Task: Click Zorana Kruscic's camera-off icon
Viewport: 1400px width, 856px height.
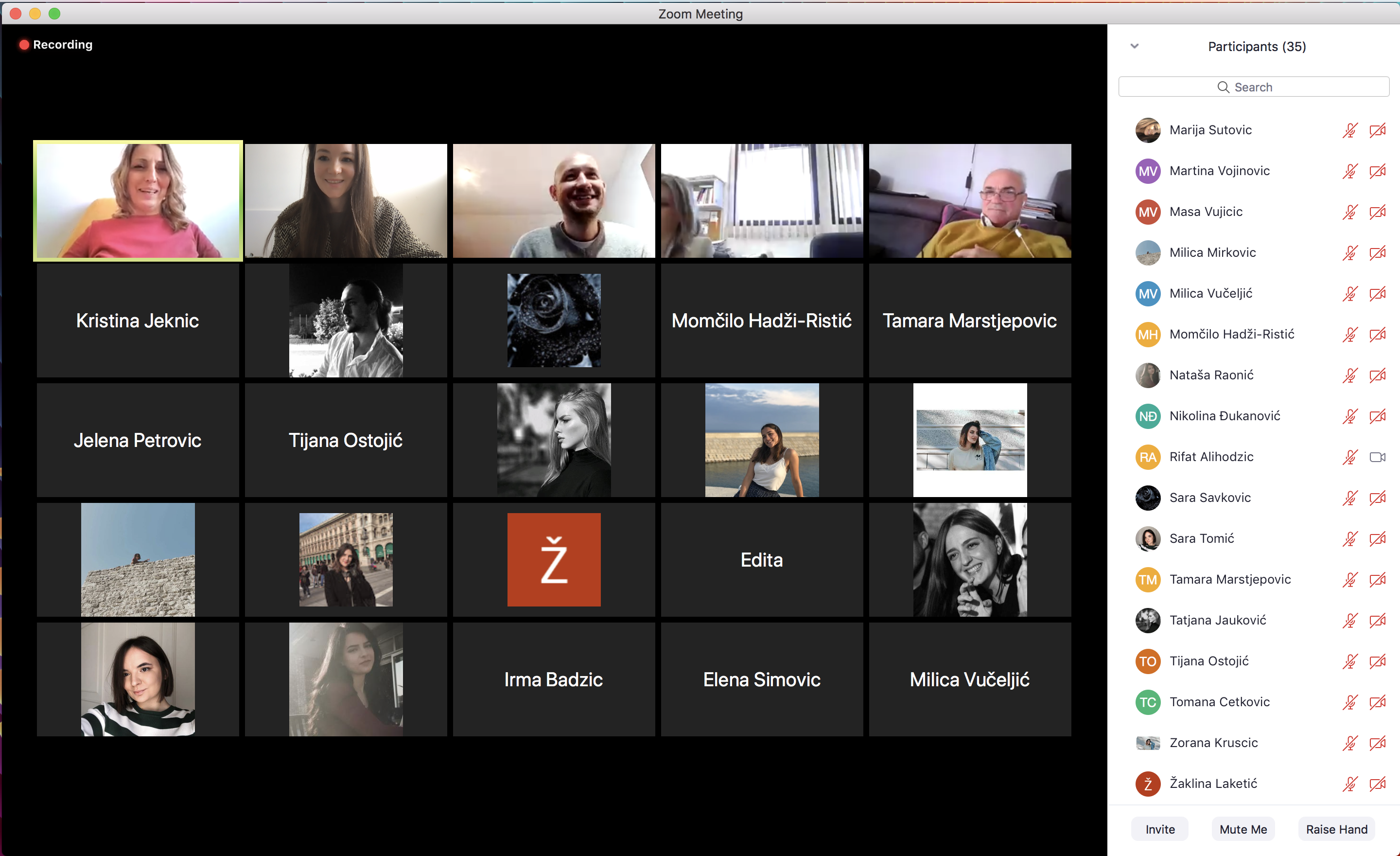Action: pyautogui.click(x=1377, y=743)
